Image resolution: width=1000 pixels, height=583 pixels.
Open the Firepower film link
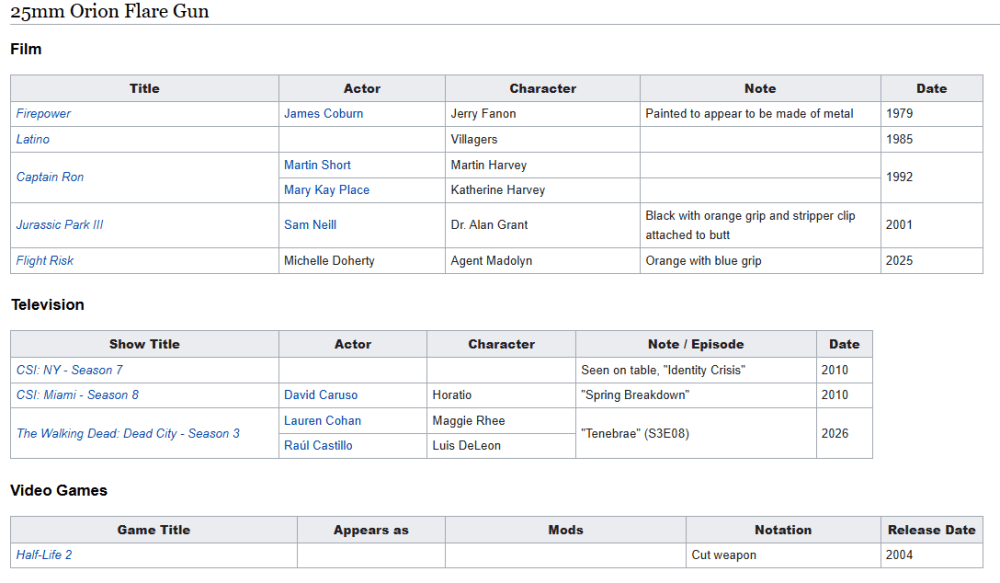tap(43, 114)
